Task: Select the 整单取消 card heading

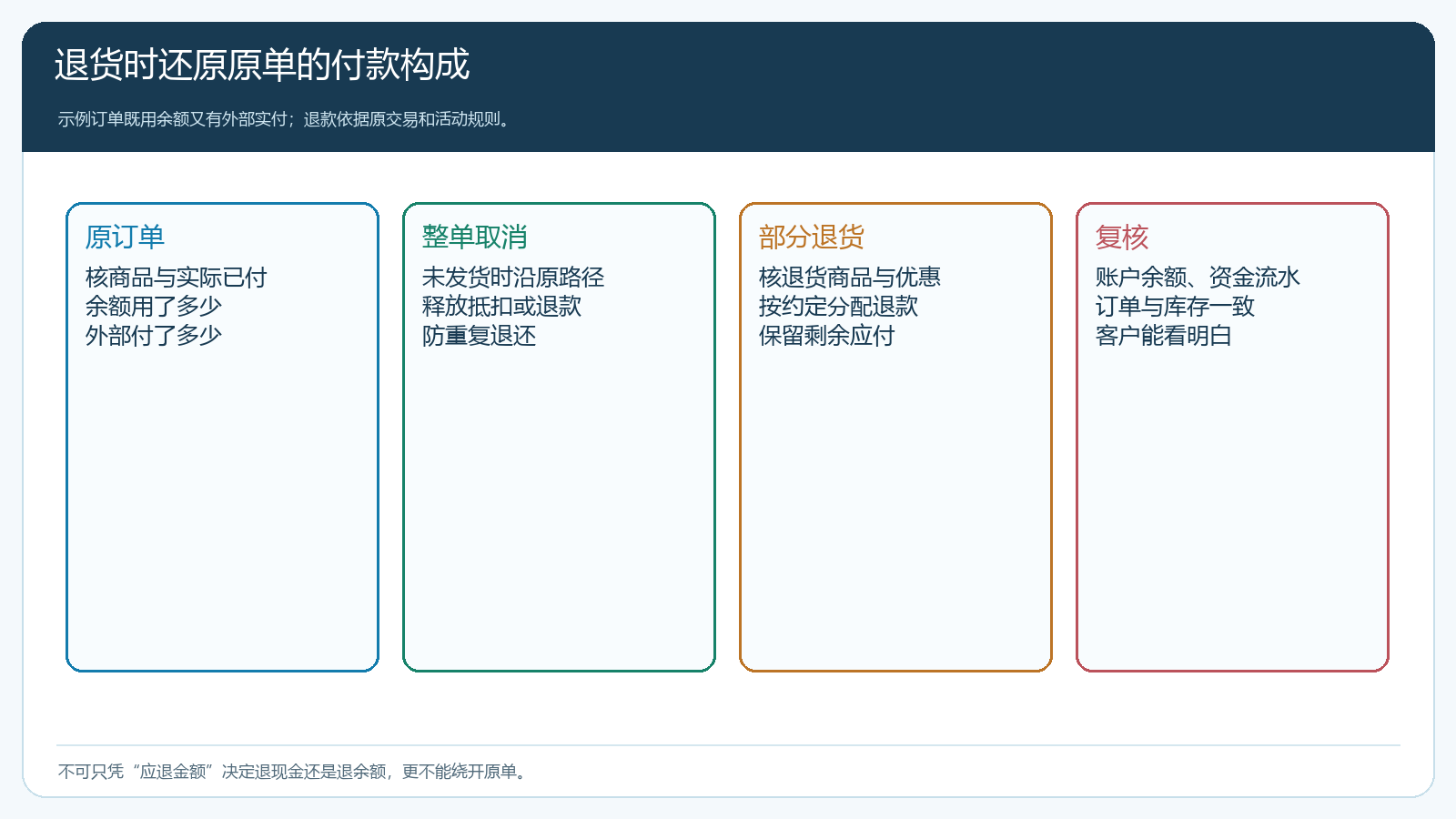Action: (x=474, y=237)
